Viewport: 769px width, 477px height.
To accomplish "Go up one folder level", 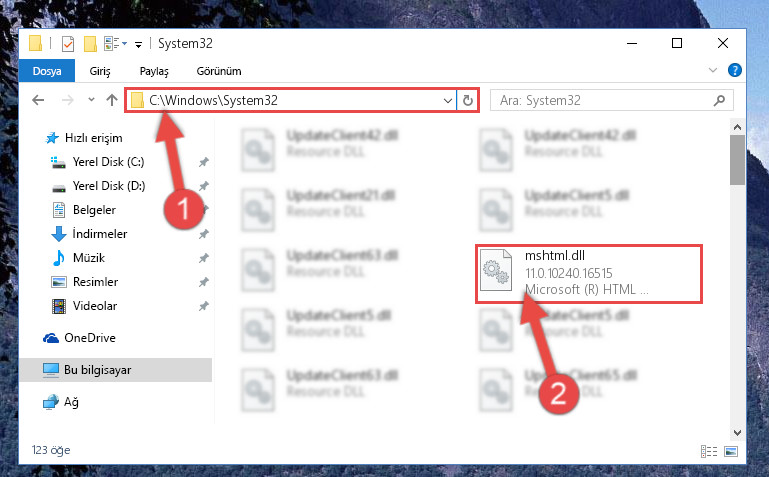I will pyautogui.click(x=112, y=100).
